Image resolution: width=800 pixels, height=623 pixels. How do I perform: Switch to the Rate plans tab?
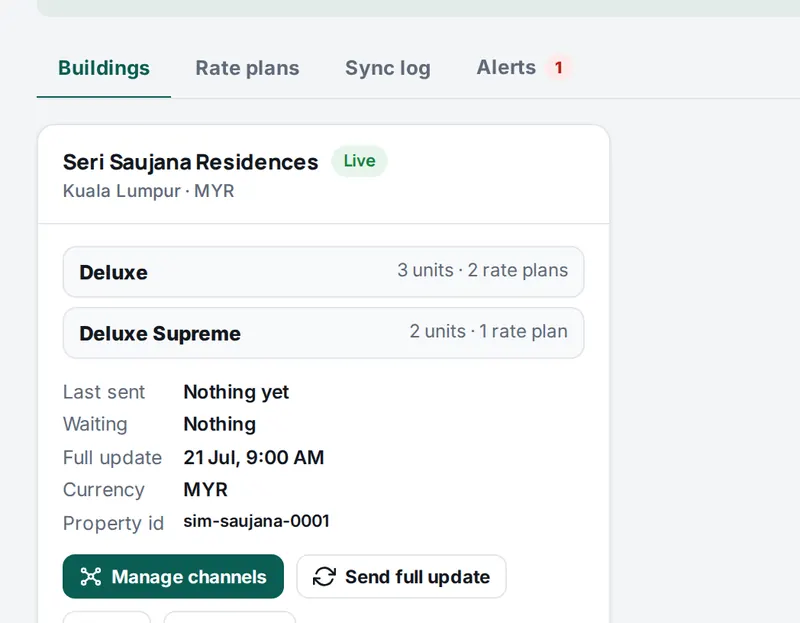pos(247,68)
